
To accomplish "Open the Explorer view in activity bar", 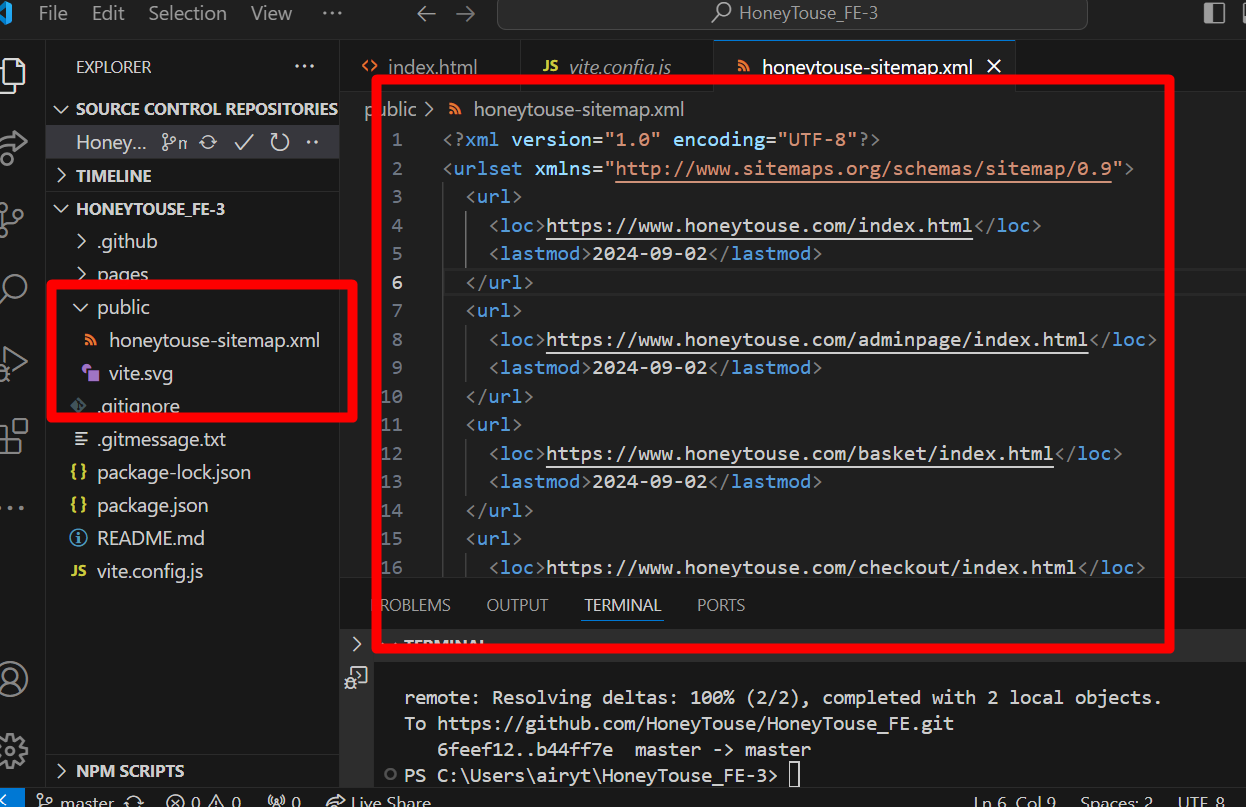I will (12, 74).
